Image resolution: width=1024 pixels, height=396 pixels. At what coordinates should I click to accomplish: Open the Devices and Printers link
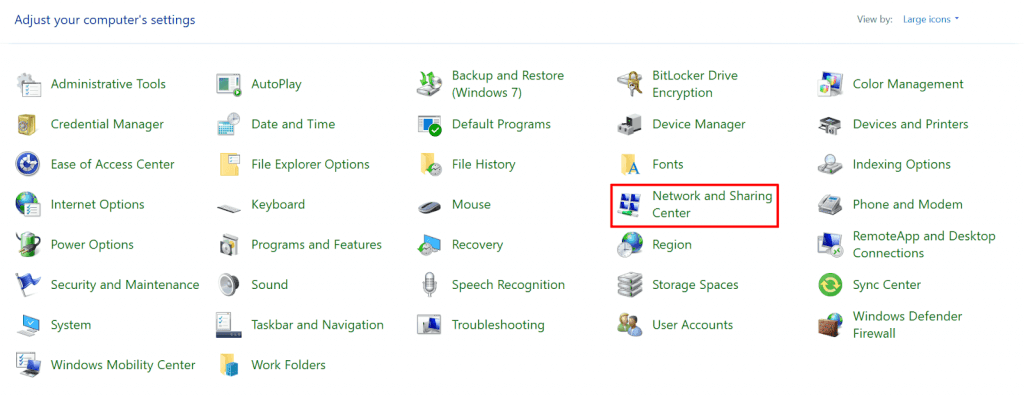click(910, 124)
